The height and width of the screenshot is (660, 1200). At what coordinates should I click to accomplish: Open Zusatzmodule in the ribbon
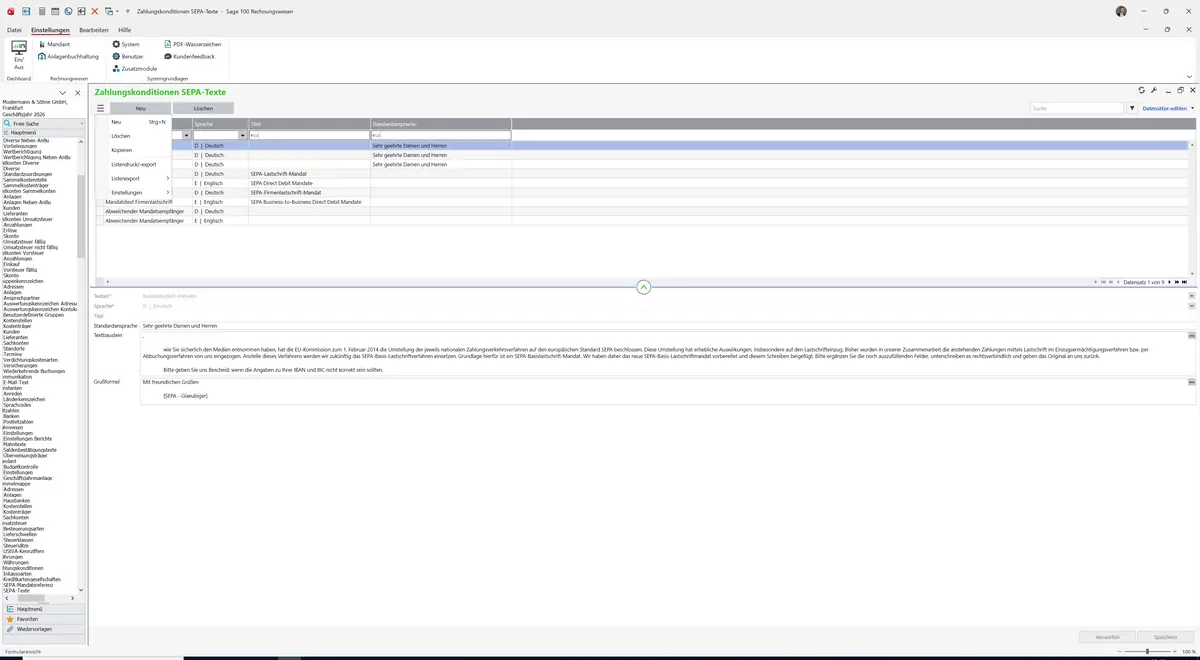click(x=134, y=68)
